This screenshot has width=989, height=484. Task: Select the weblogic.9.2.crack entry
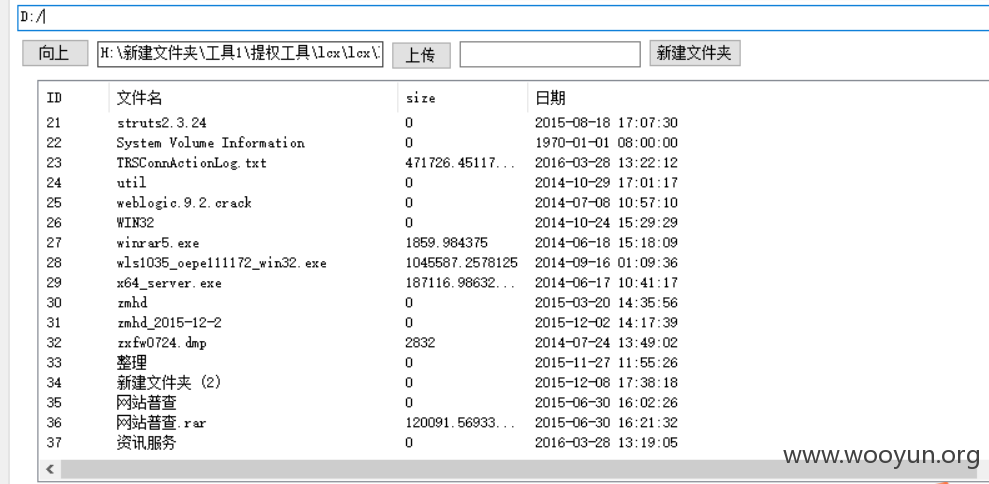coord(184,203)
